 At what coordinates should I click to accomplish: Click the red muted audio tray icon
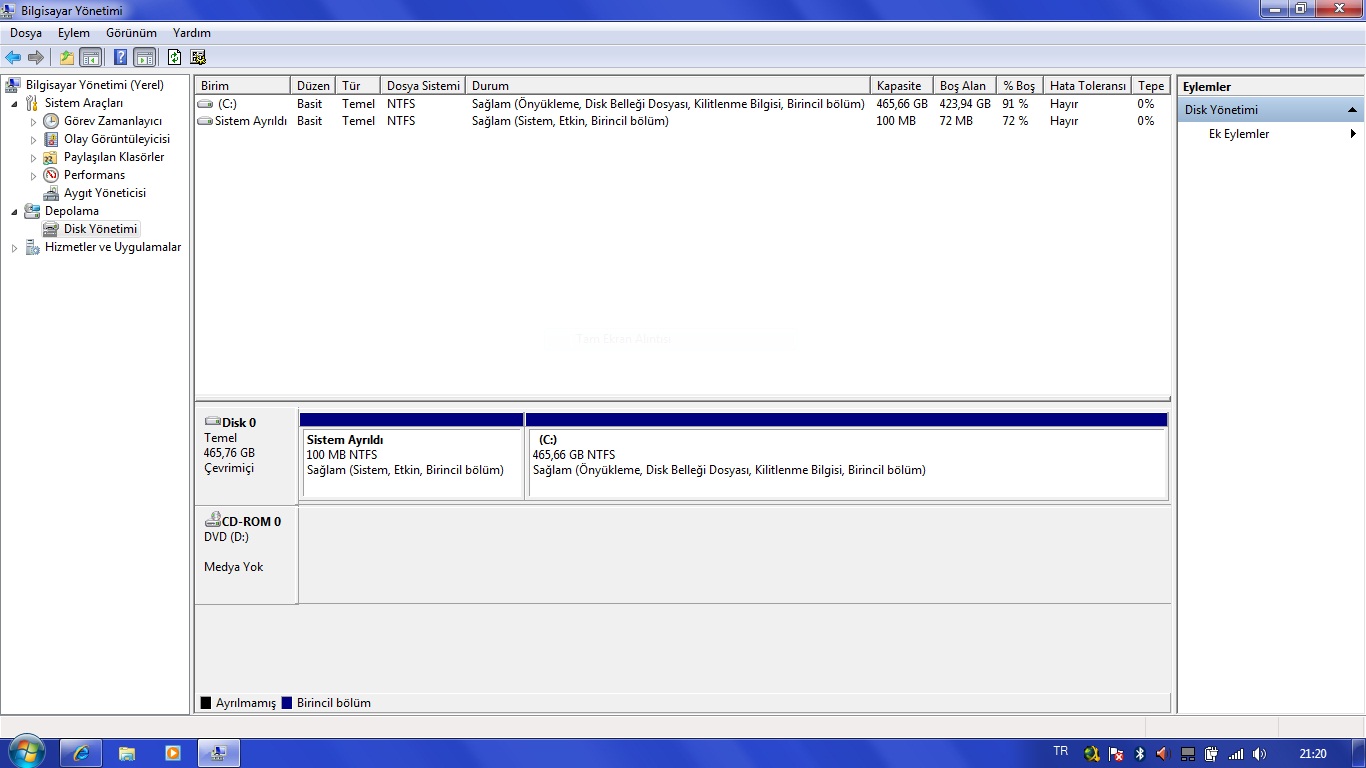click(x=1163, y=754)
